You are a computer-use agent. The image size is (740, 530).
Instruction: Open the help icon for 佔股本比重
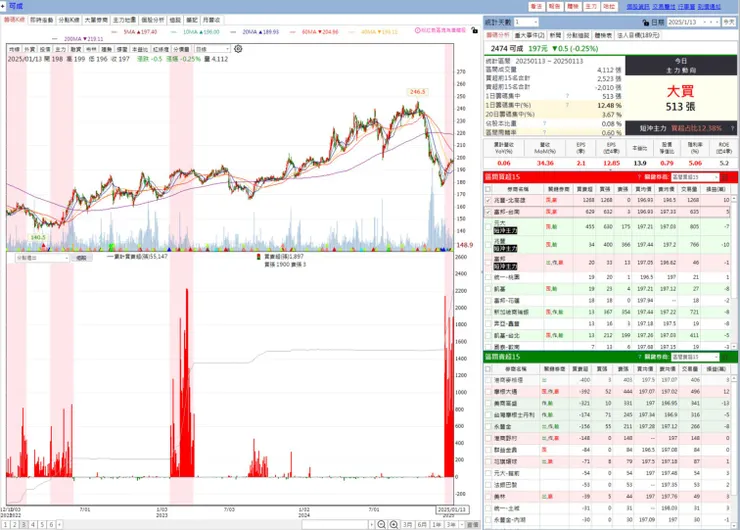click(x=544, y=124)
